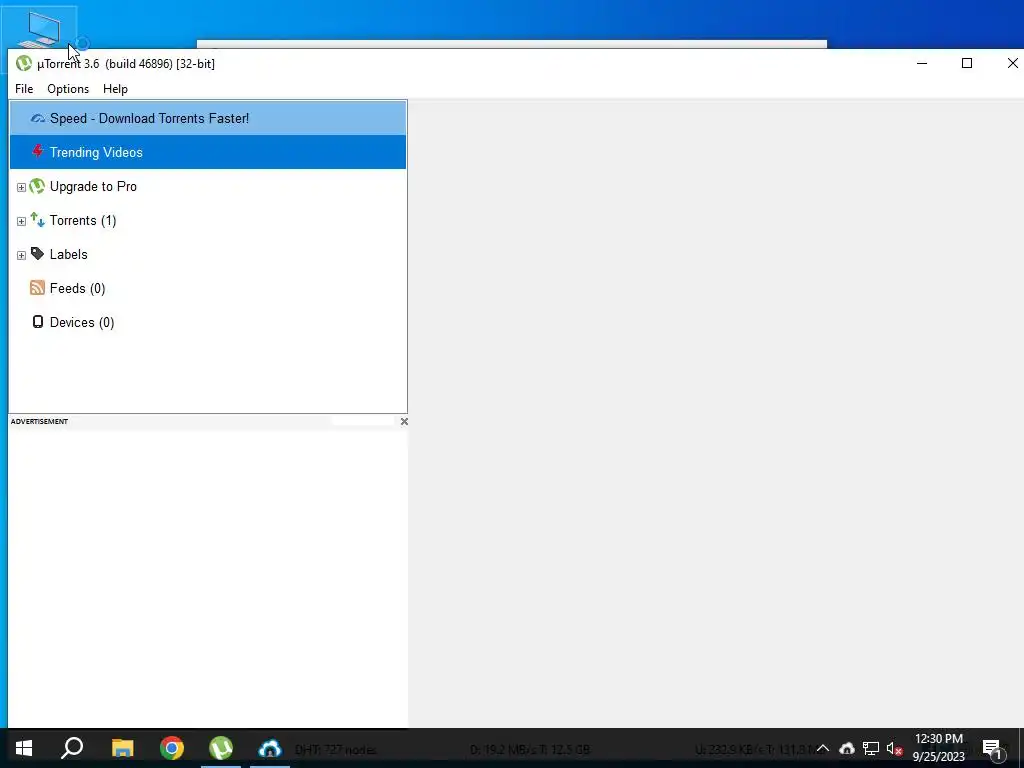Open network status tray icon
The height and width of the screenshot is (768, 1024).
871,748
